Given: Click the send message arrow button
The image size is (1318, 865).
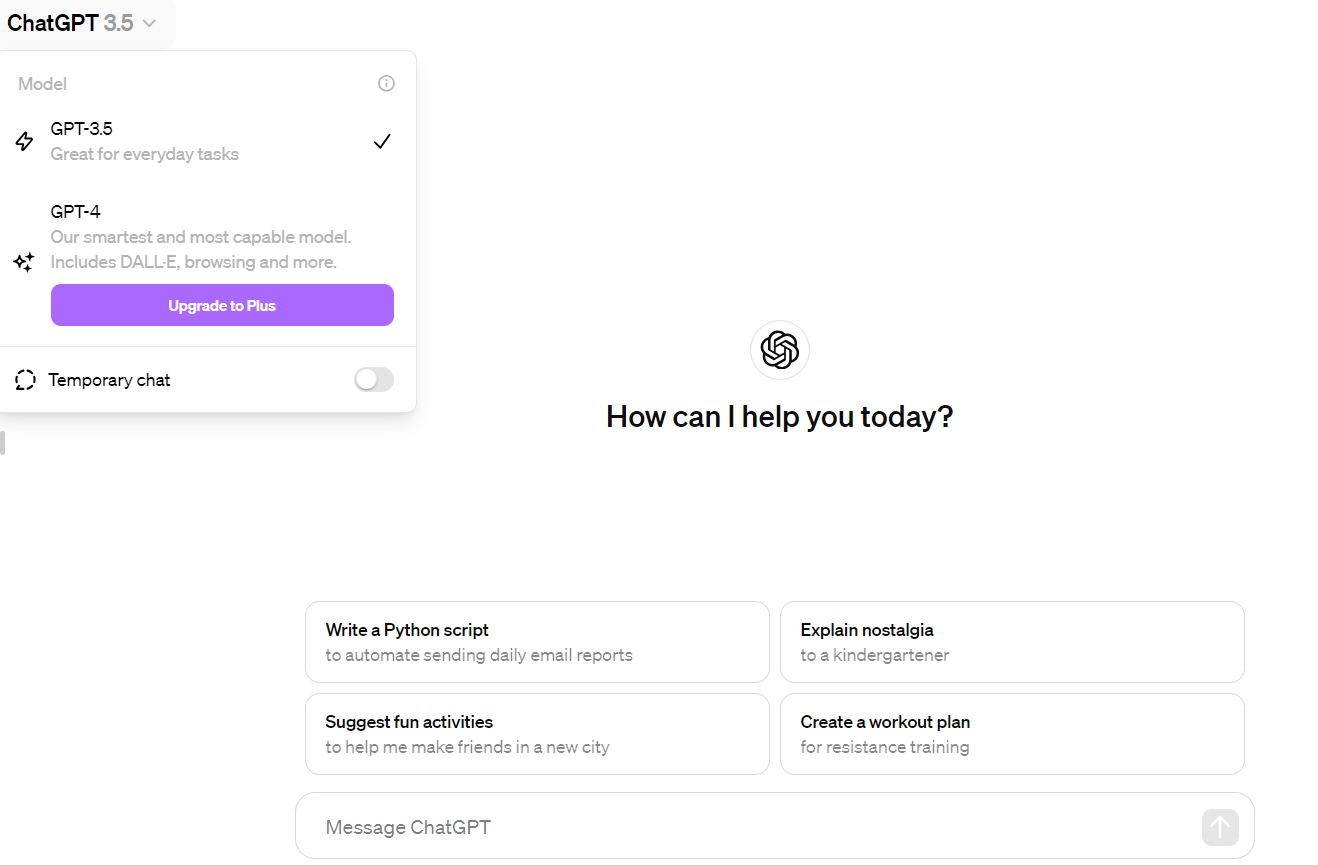Looking at the screenshot, I should 1220,827.
